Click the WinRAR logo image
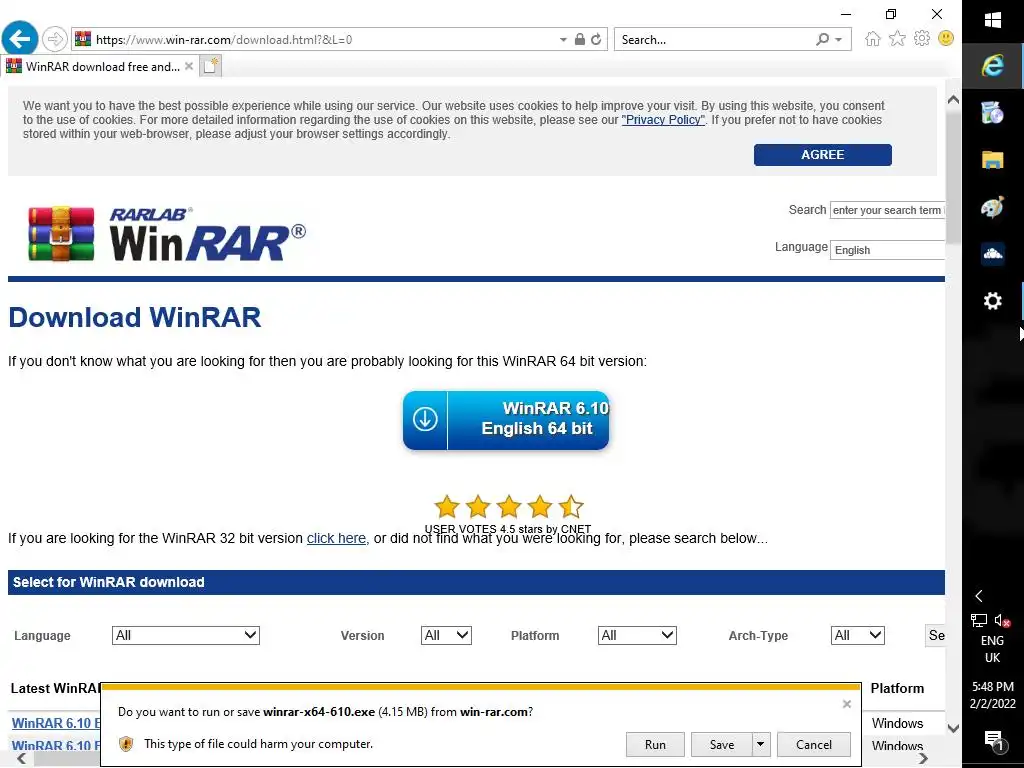This screenshot has width=1024, height=768. click(167, 233)
